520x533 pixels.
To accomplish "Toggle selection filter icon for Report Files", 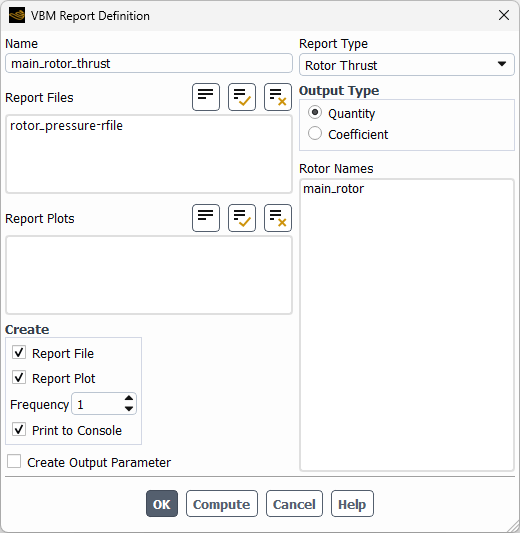I will pyautogui.click(x=206, y=97).
